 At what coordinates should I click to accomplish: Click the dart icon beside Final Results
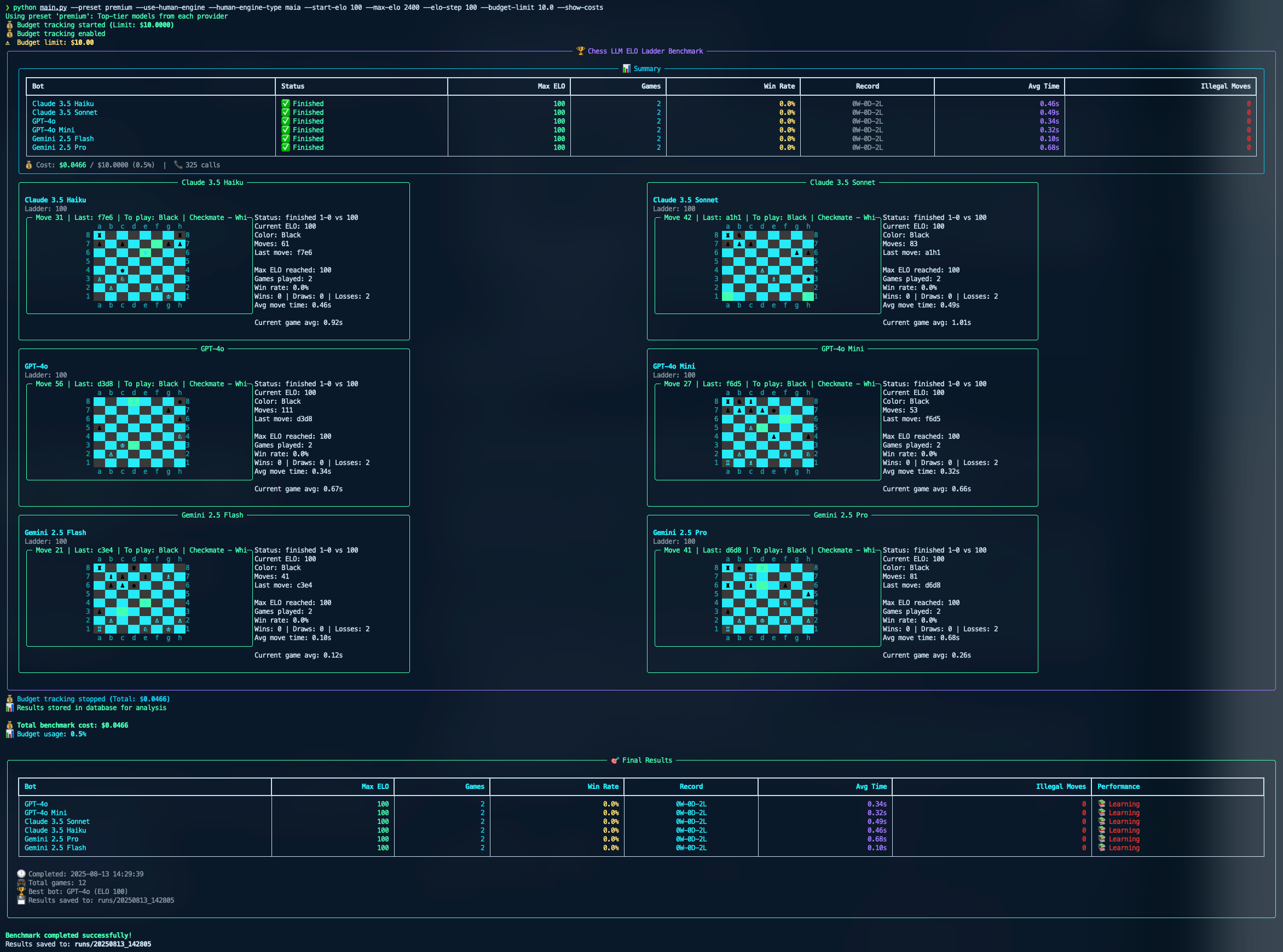coord(615,760)
